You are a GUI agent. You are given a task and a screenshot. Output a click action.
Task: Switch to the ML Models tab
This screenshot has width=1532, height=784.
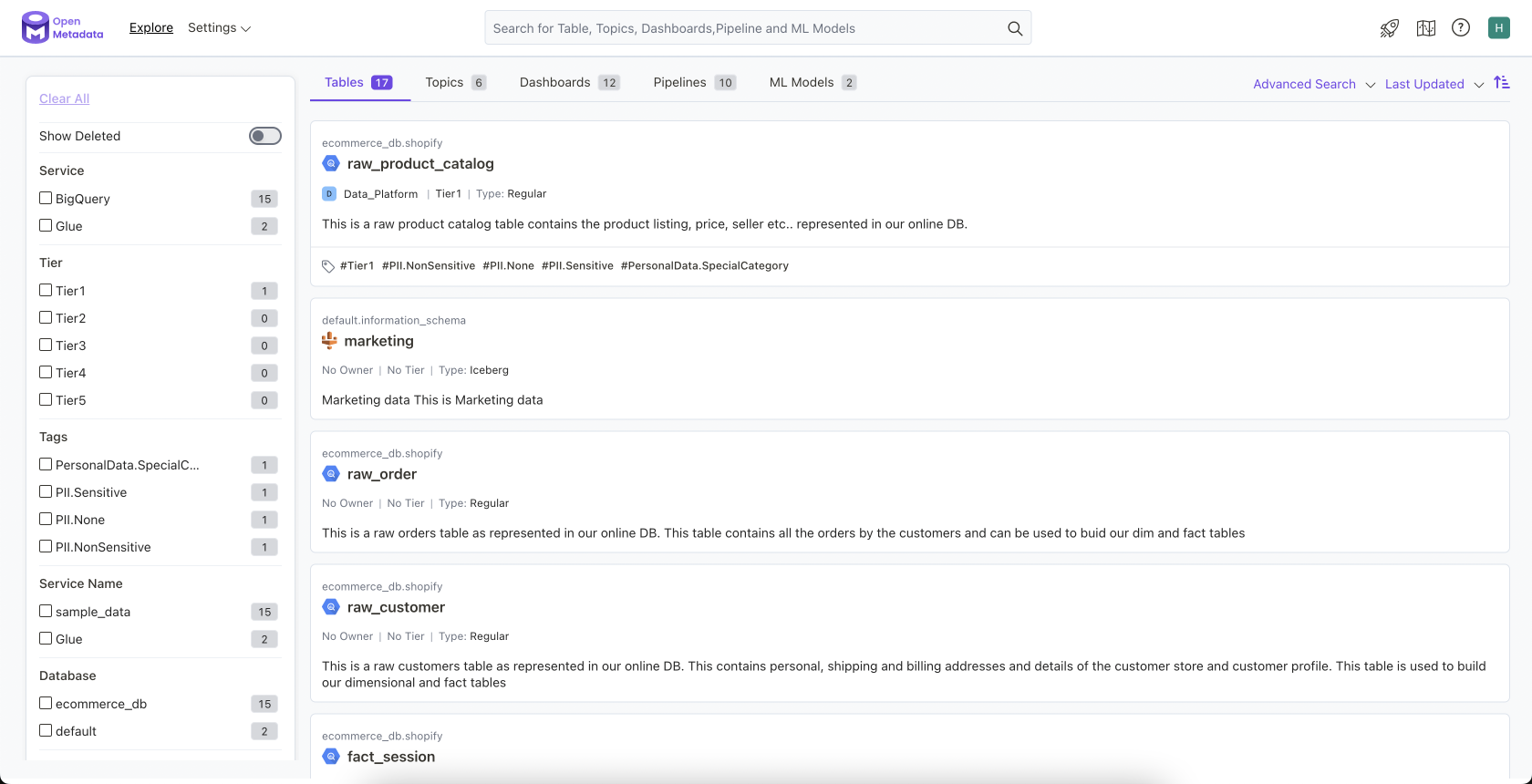(x=813, y=83)
